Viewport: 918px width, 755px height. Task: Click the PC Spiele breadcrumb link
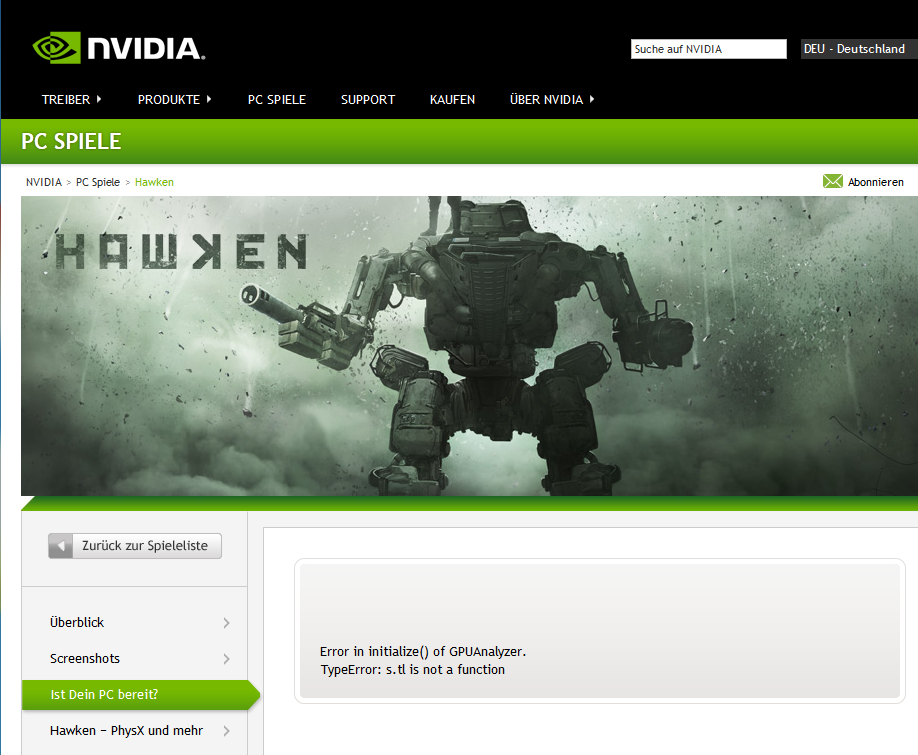(x=98, y=182)
